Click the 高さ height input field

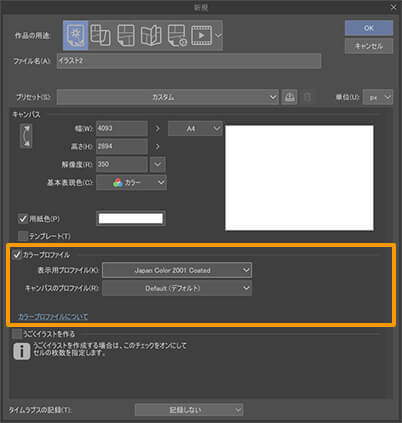click(122, 146)
